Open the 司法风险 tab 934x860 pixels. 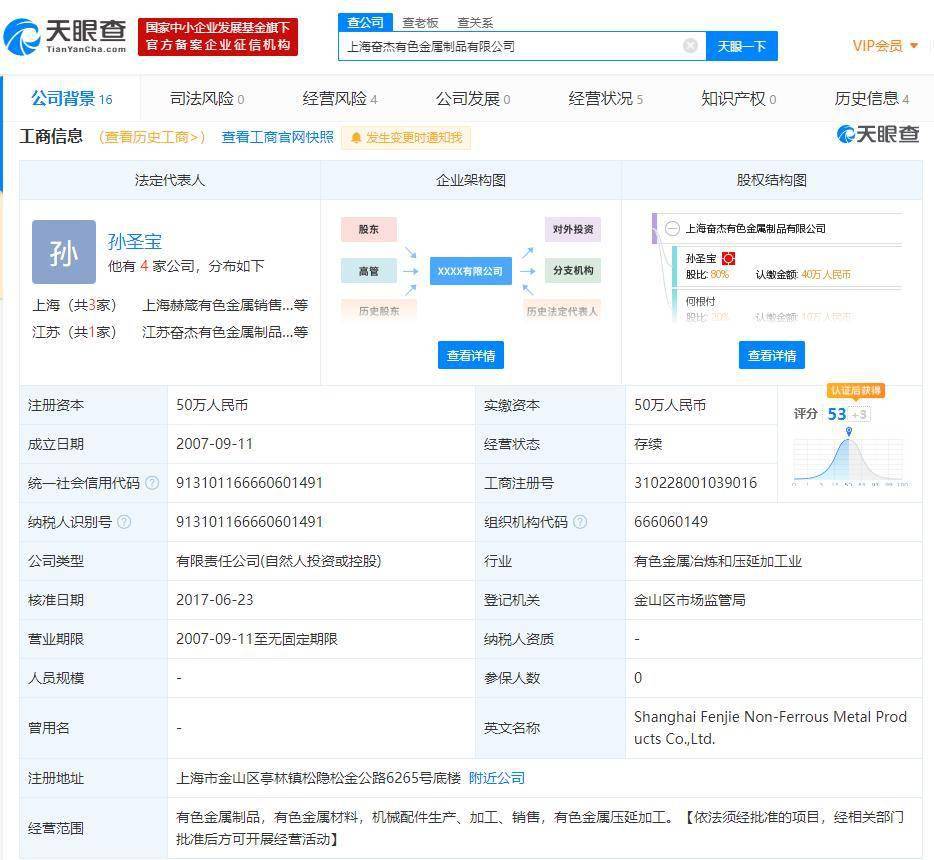(203, 98)
